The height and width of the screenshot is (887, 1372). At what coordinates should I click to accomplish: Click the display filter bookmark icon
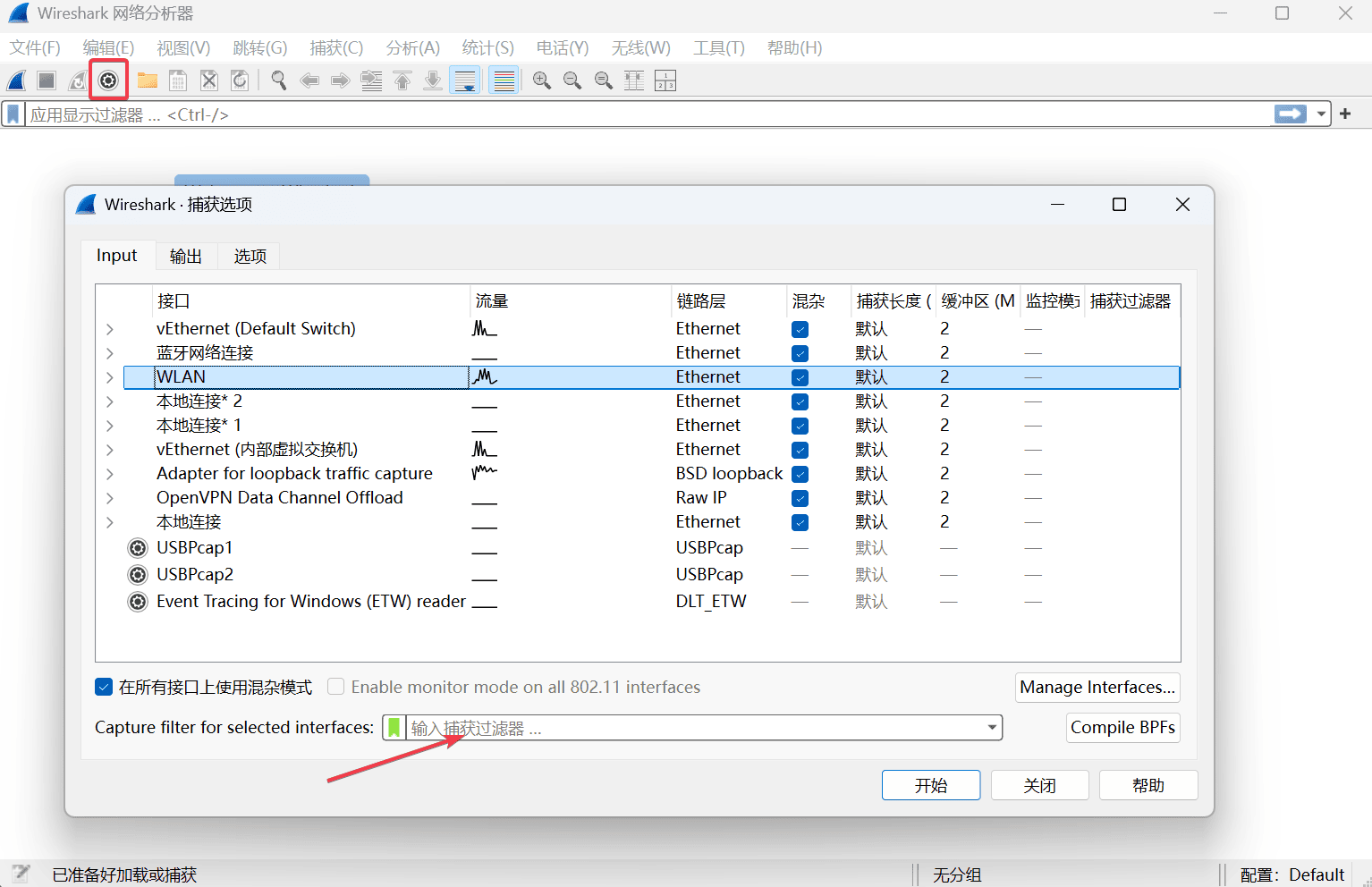(13, 114)
